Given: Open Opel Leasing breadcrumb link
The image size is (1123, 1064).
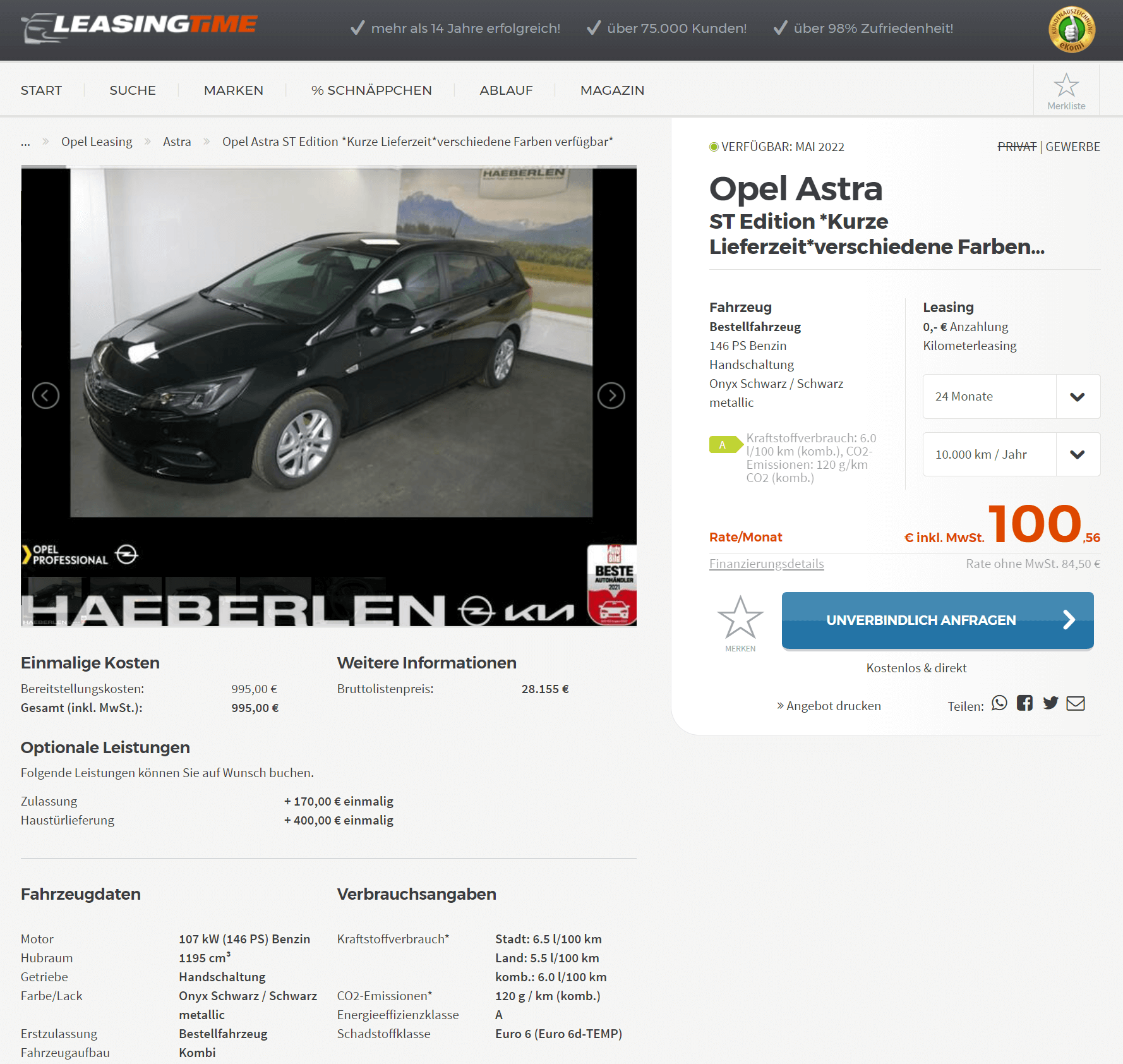Looking at the screenshot, I should 97,142.
